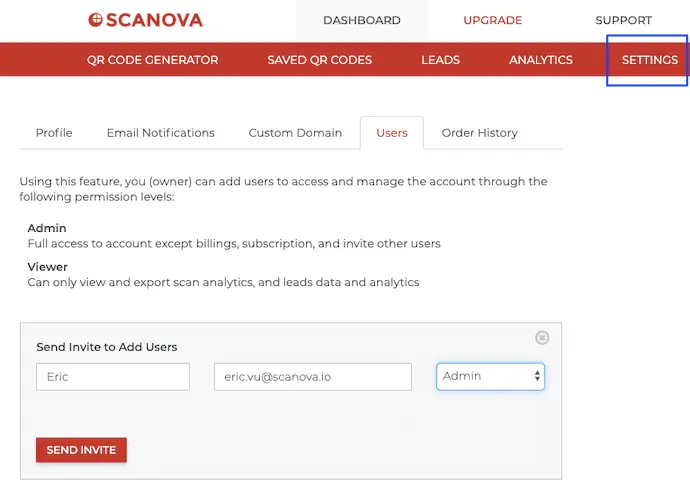Click text 'Can only view and export scan analytics'

tap(141, 282)
